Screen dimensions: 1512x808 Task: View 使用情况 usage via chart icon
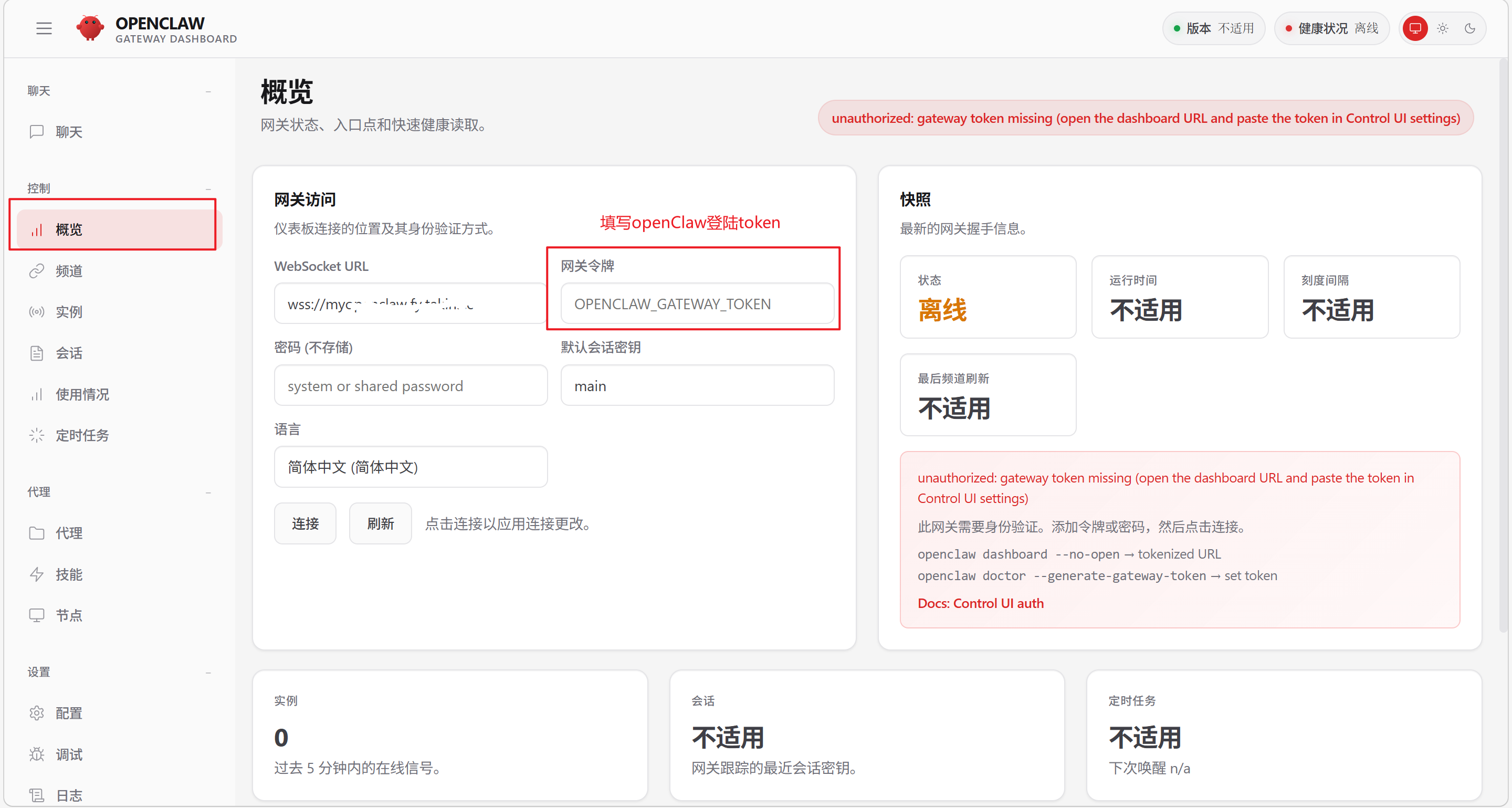pyautogui.click(x=36, y=394)
